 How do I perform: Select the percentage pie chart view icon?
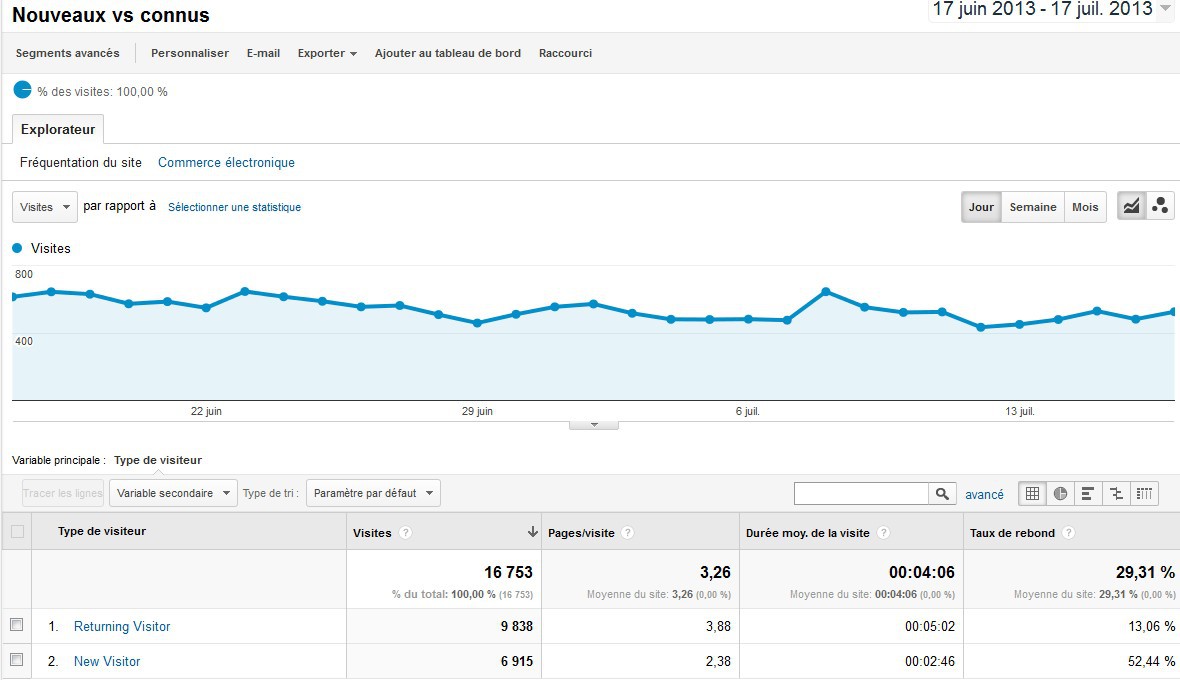coord(1060,493)
